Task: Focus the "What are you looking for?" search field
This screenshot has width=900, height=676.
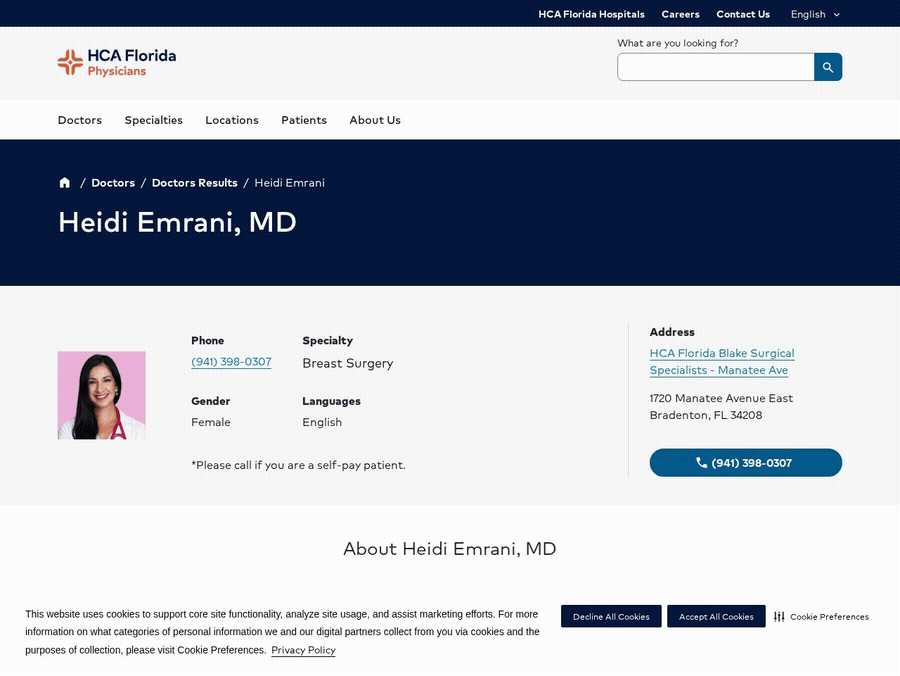Action: pyautogui.click(x=715, y=67)
